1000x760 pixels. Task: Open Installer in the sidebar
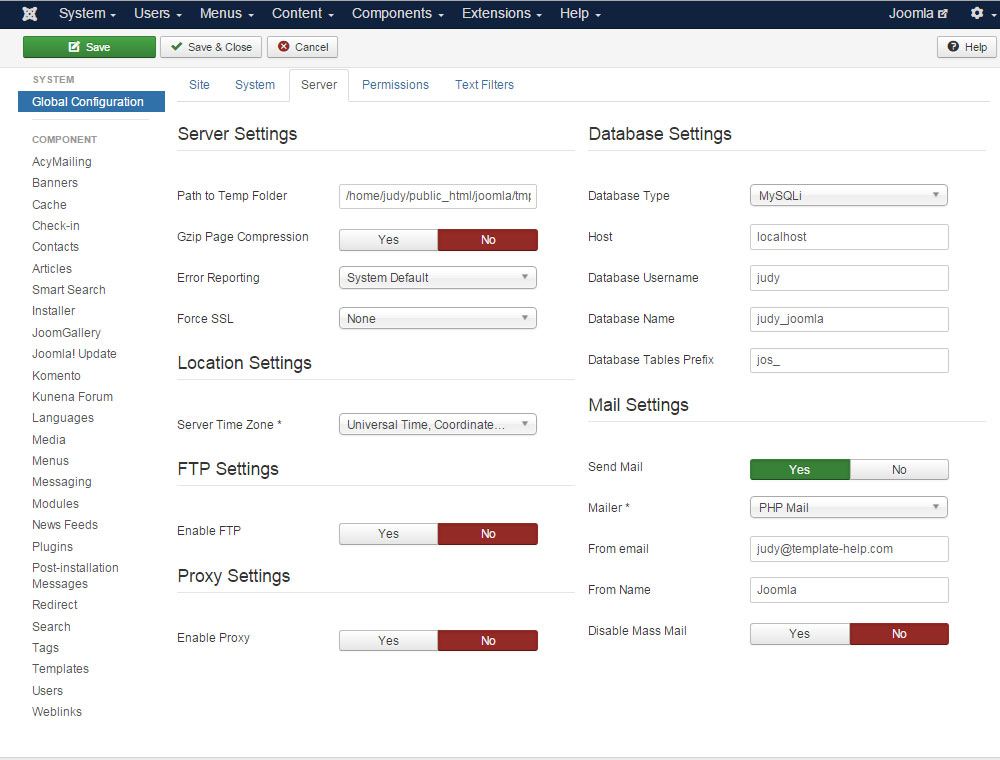[54, 311]
